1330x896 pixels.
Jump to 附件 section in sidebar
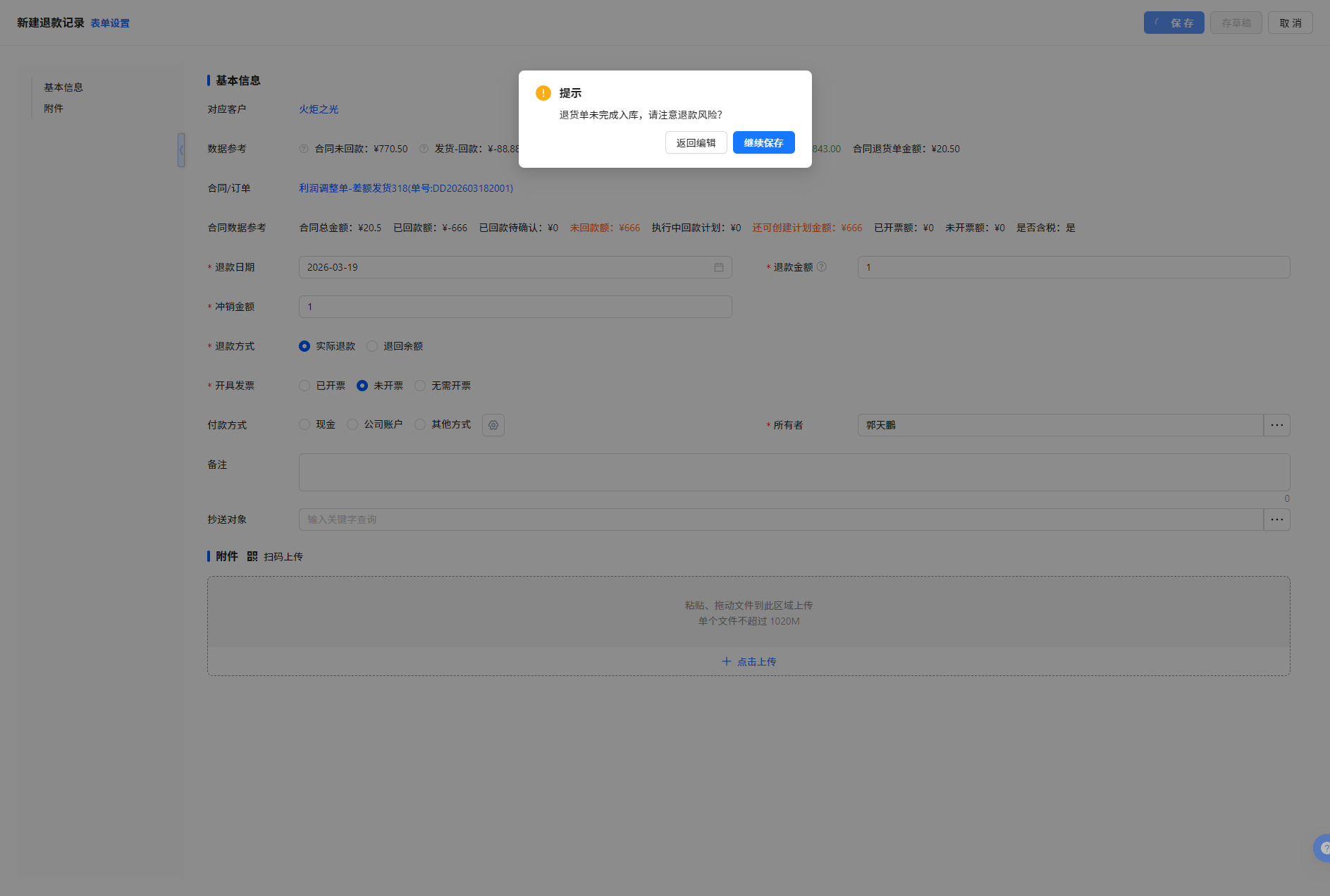pos(54,109)
